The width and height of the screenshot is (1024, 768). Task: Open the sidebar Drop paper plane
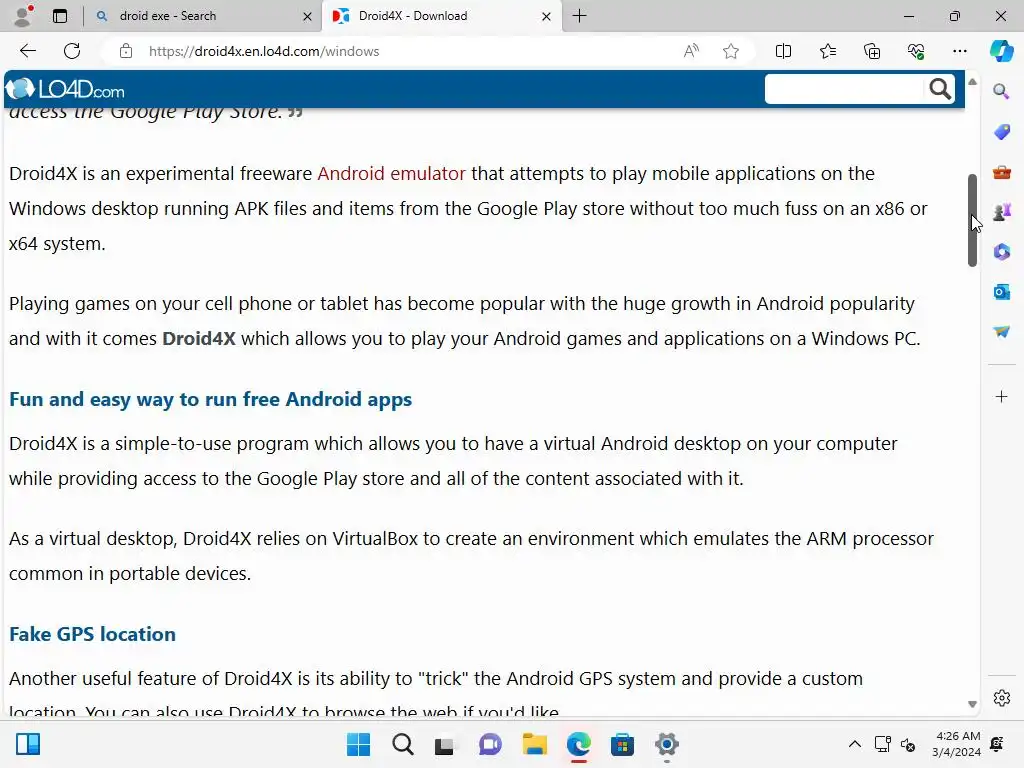(1001, 332)
